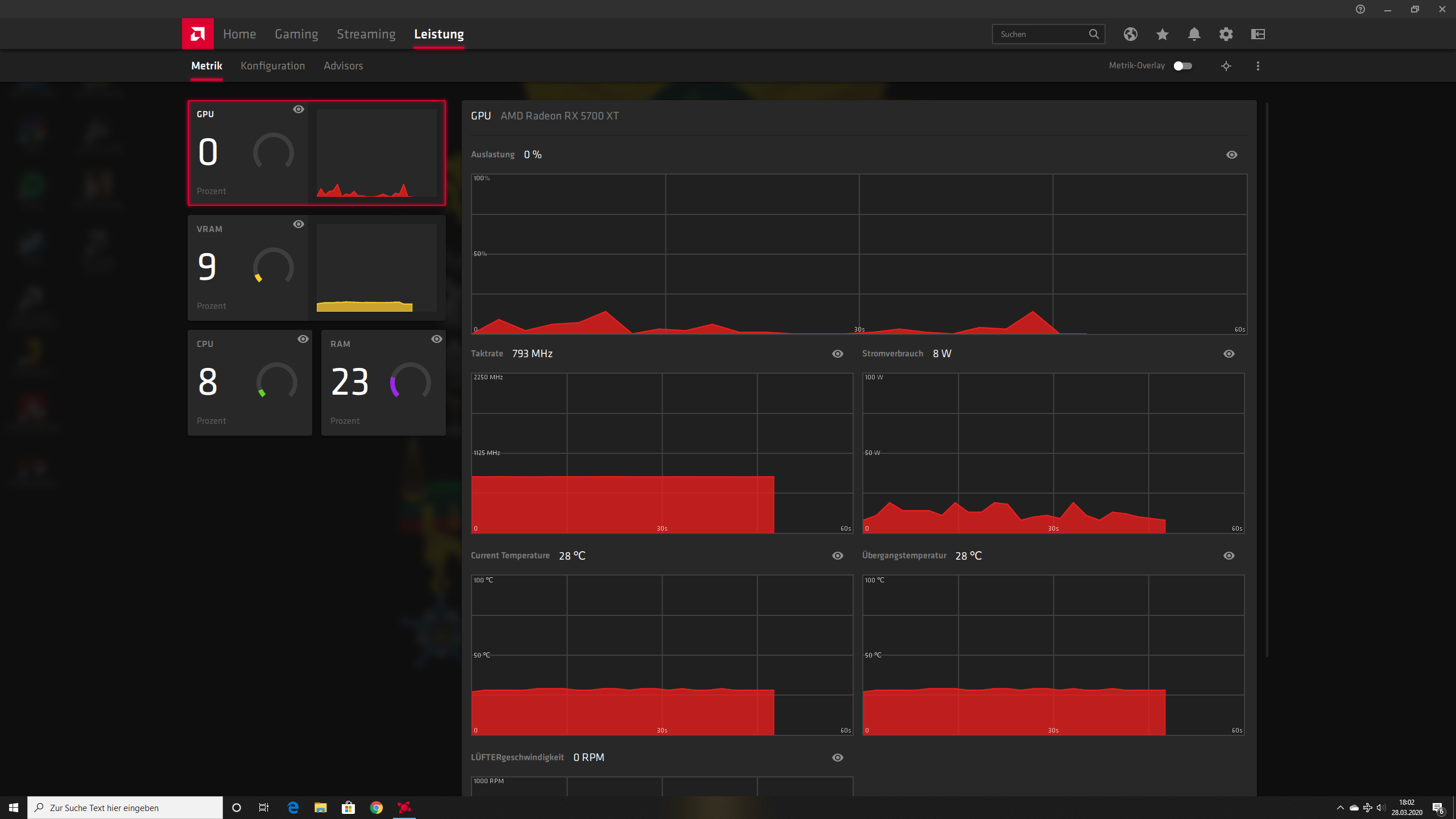
Task: Toggle visibility eye on VRAM tile
Action: 298,224
